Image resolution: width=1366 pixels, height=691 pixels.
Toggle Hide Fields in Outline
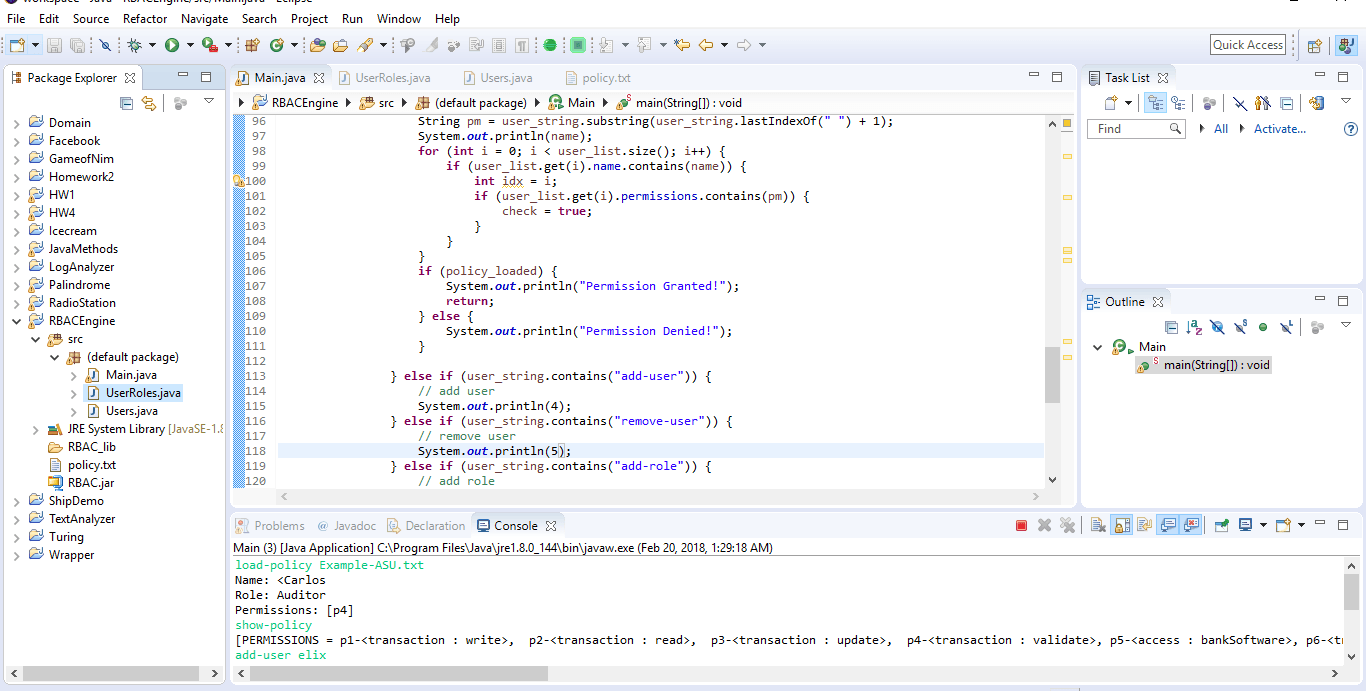(1217, 327)
